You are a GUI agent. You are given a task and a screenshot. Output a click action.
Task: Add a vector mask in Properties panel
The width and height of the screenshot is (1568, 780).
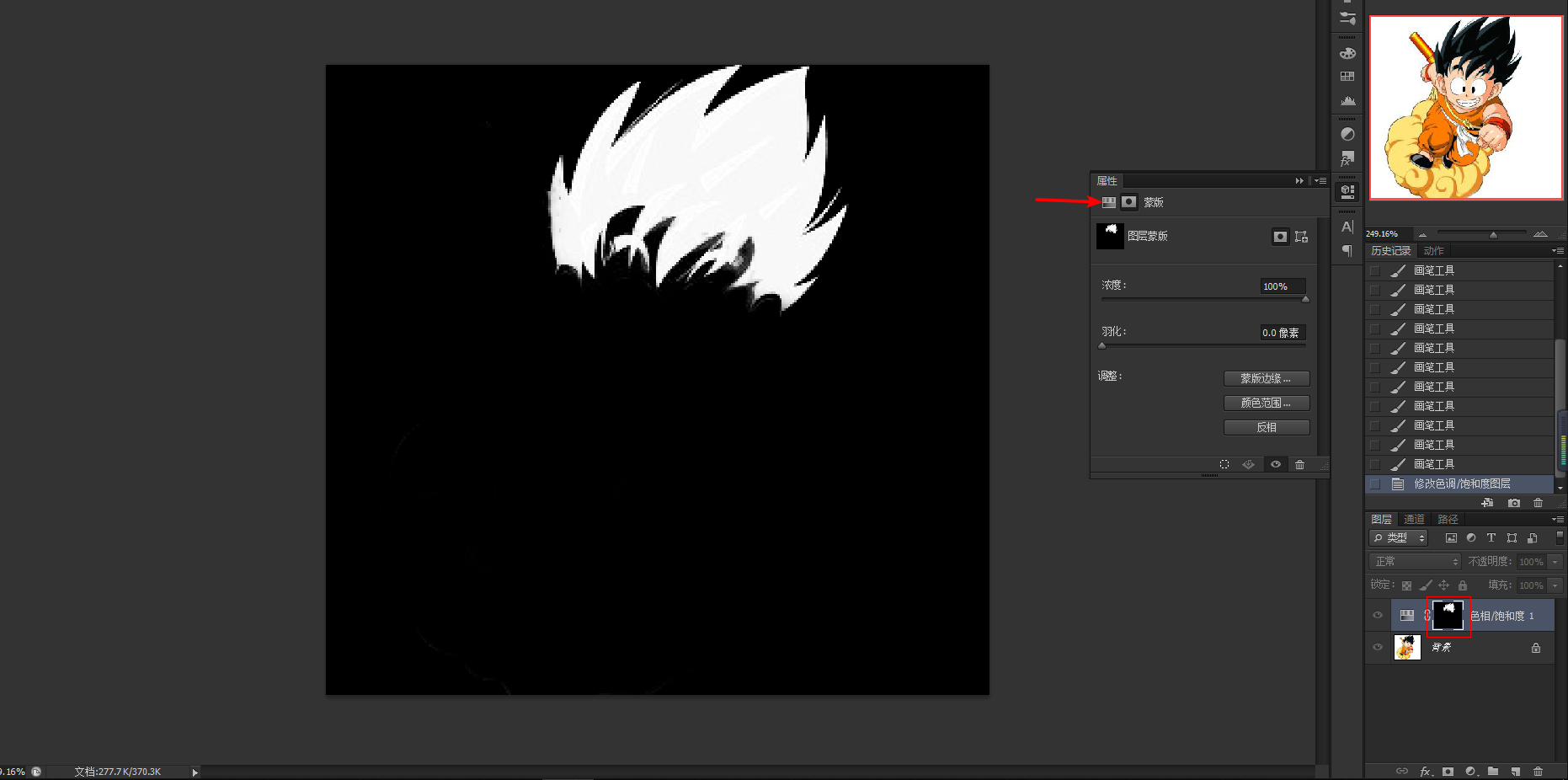[1301, 237]
